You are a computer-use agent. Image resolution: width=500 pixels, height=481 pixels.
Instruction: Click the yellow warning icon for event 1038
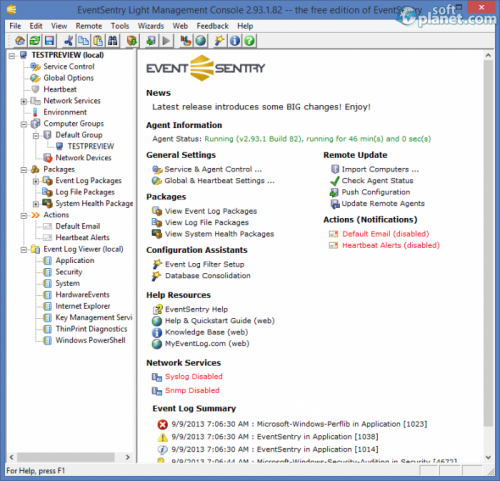tap(162, 437)
